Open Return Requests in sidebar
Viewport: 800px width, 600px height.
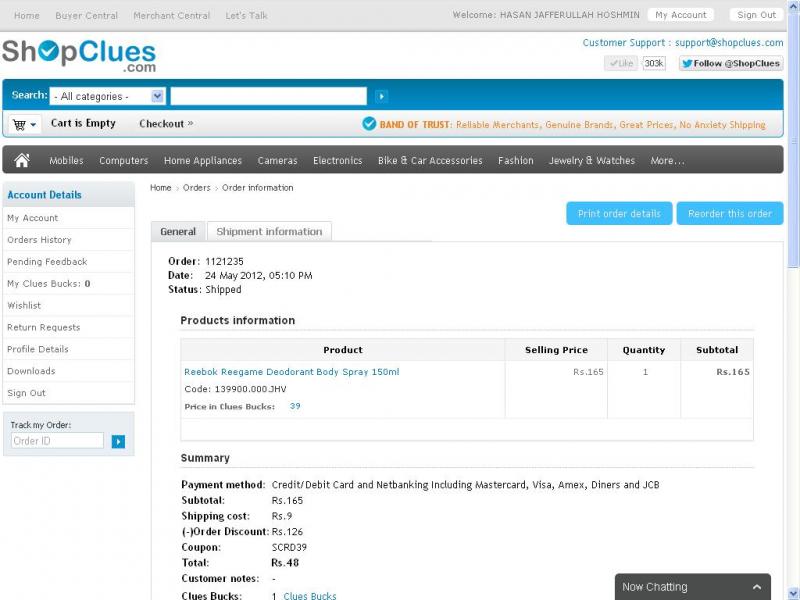pyautogui.click(x=43, y=328)
